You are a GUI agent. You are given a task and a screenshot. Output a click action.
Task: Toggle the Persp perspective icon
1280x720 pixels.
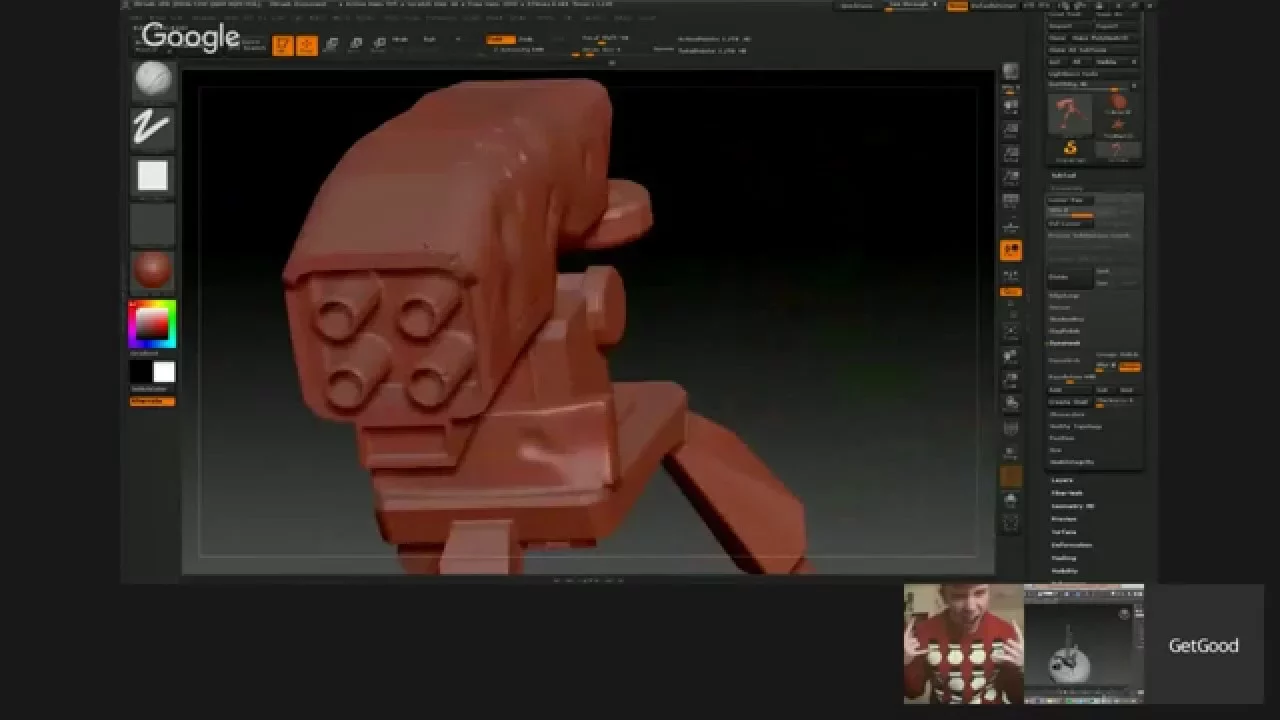[1011, 202]
